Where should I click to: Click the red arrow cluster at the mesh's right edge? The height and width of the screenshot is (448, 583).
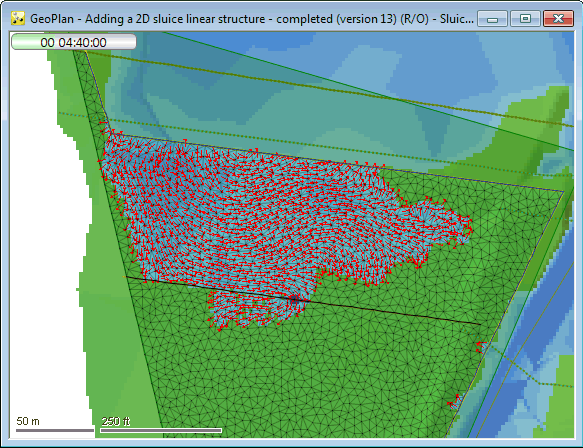(x=481, y=347)
